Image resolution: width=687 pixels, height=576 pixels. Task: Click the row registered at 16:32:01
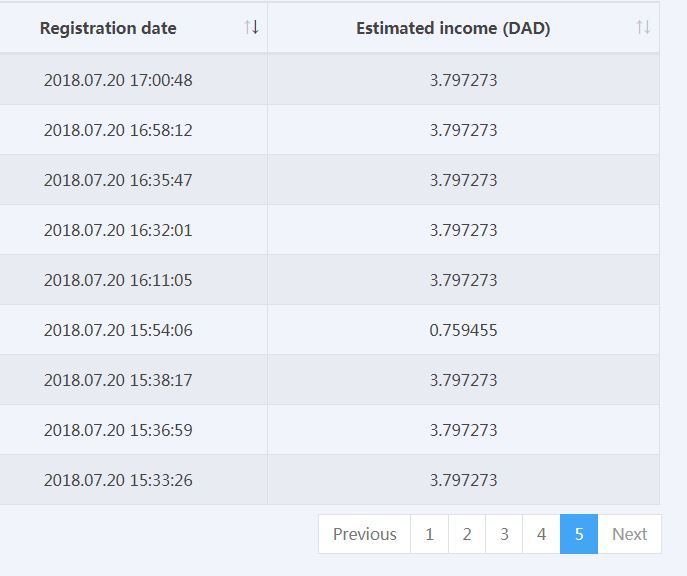coord(118,230)
